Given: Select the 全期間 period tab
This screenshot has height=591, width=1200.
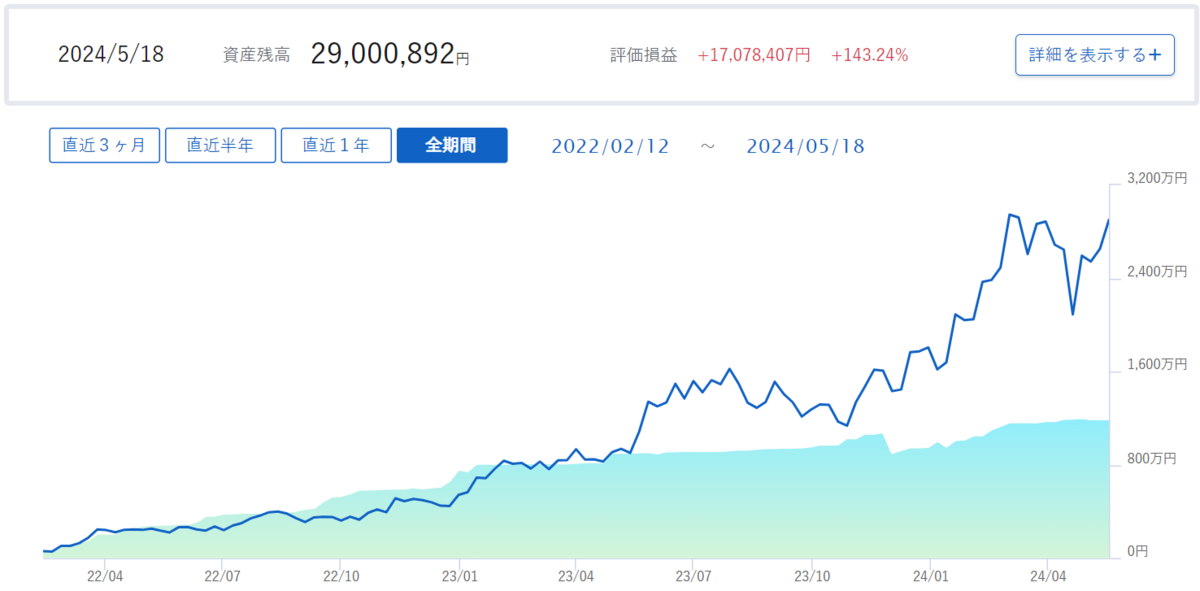Looking at the screenshot, I should point(452,145).
